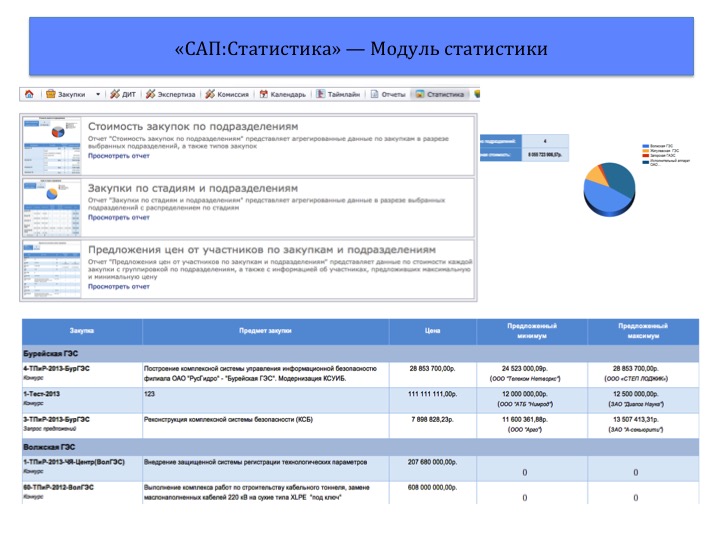View report link under Закупки по стадиям
This screenshot has height=540, width=720.
pyautogui.click(x=118, y=216)
